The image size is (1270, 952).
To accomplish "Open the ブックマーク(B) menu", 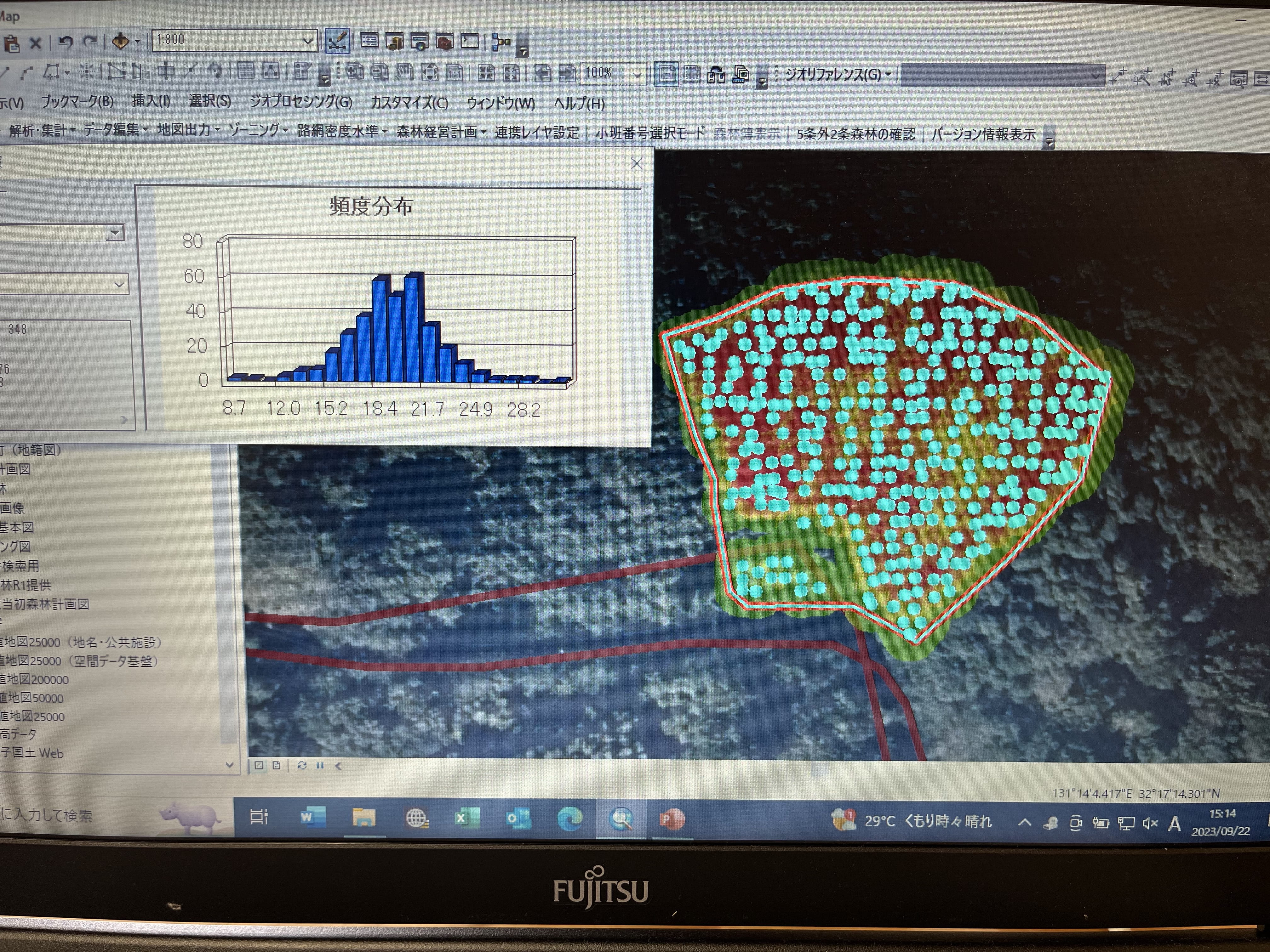I will click(77, 102).
